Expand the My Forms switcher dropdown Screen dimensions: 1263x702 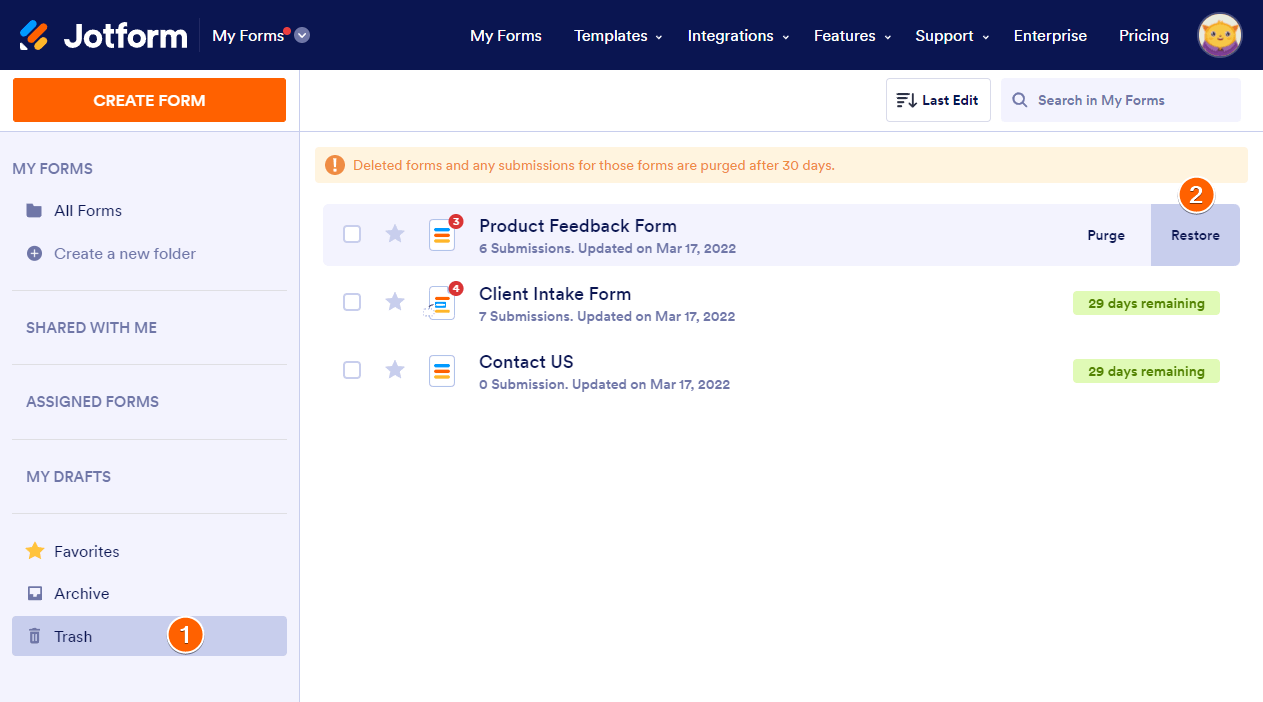pyautogui.click(x=302, y=35)
